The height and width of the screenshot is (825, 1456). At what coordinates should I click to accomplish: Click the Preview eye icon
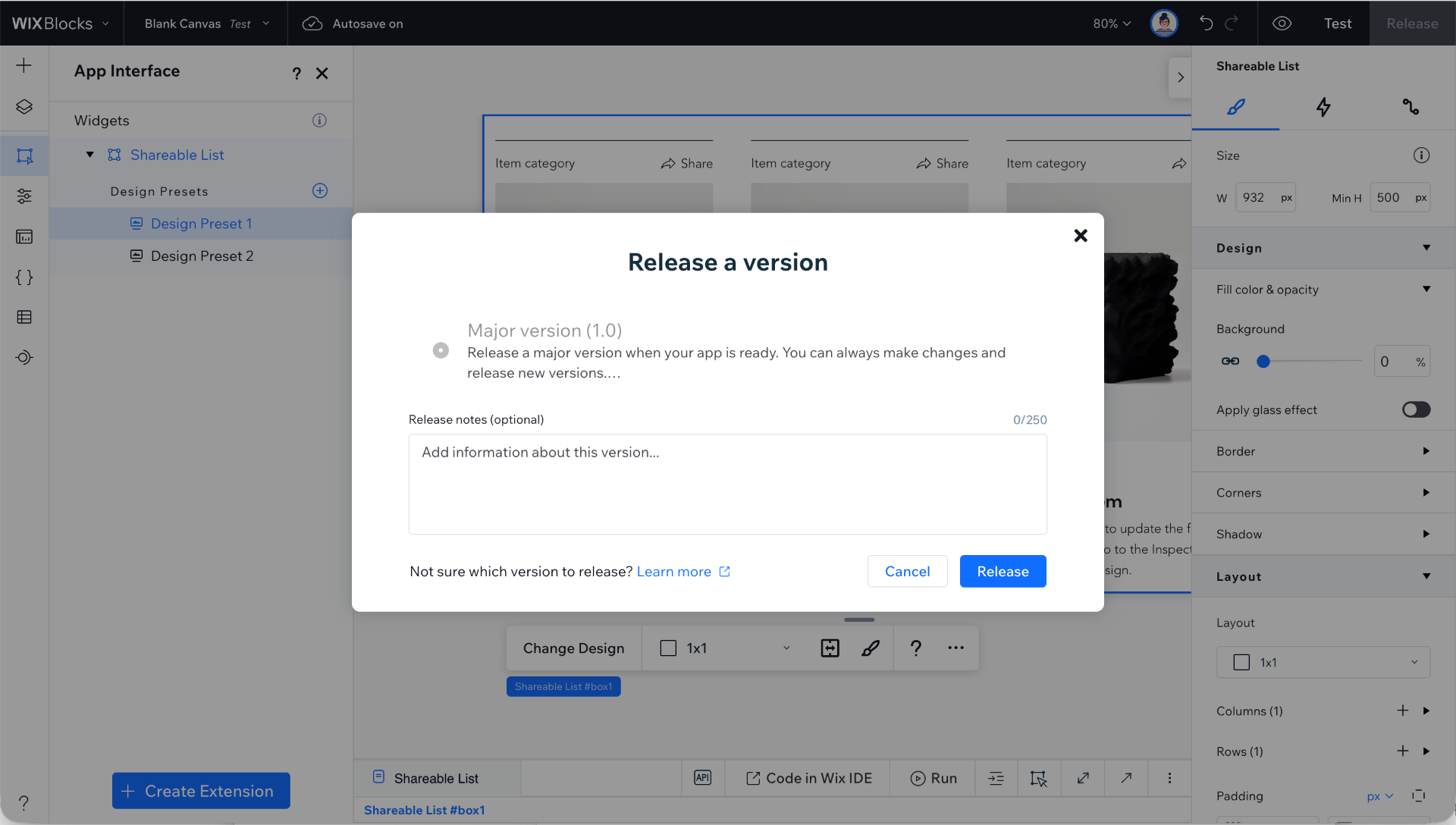pos(1282,24)
